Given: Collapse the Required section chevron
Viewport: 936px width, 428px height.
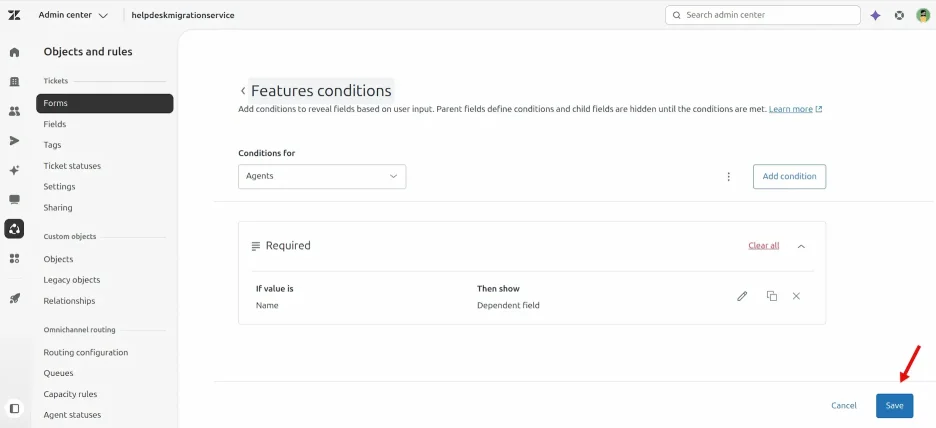Looking at the screenshot, I should pyautogui.click(x=801, y=246).
